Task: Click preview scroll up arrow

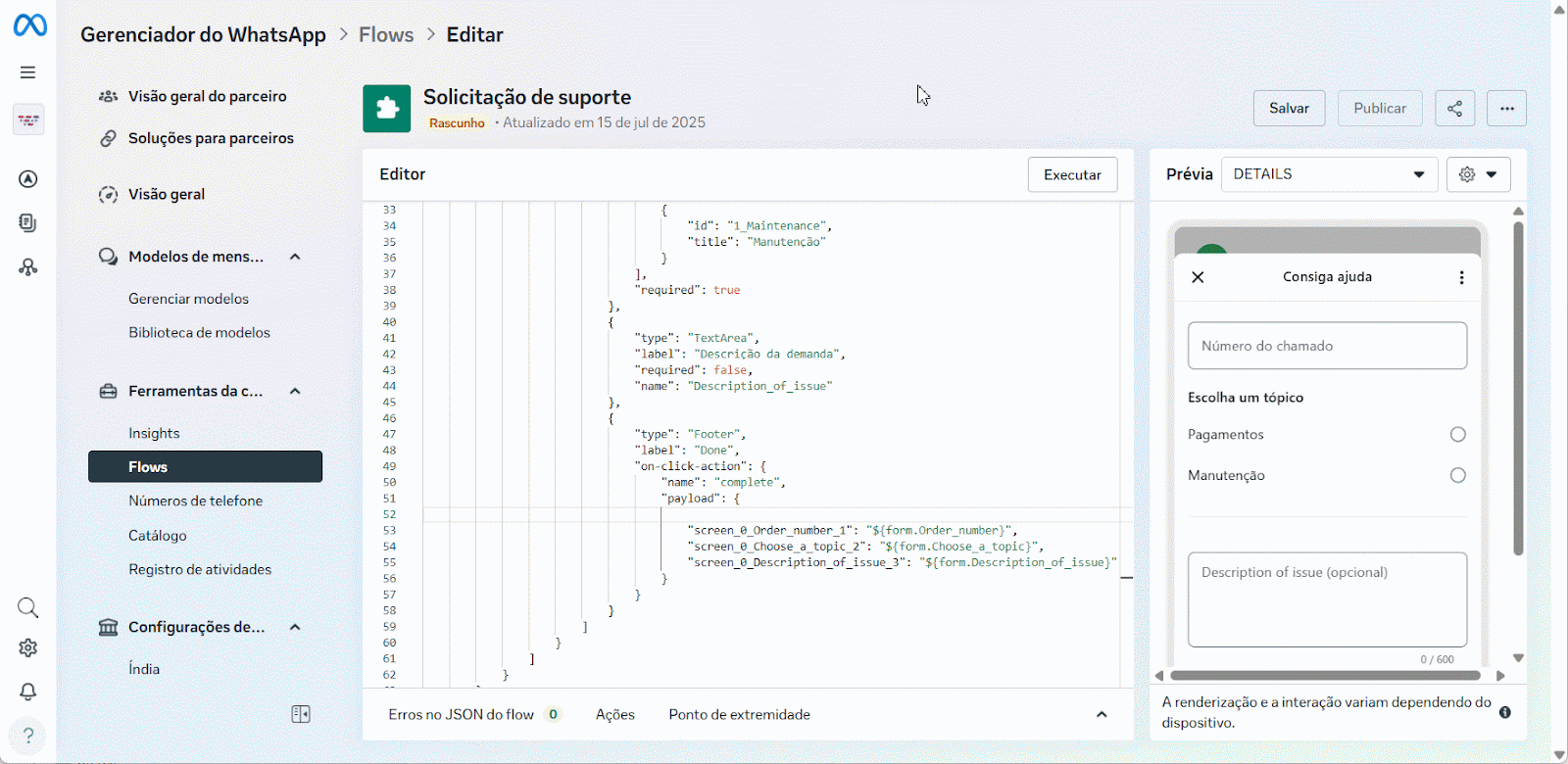Action: (x=1518, y=211)
